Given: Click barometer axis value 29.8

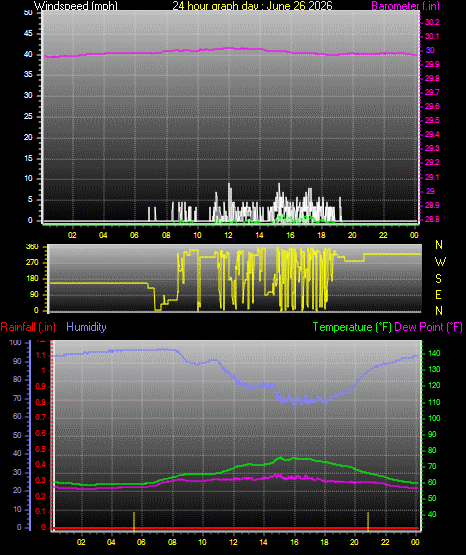Looking at the screenshot, I should [432, 78].
